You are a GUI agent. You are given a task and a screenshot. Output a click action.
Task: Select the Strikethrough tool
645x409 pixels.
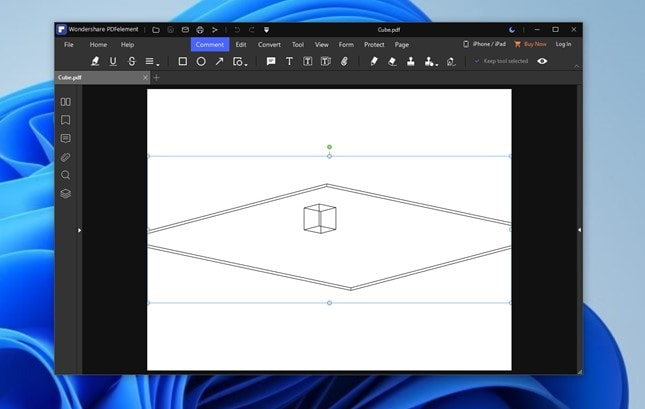[132, 61]
